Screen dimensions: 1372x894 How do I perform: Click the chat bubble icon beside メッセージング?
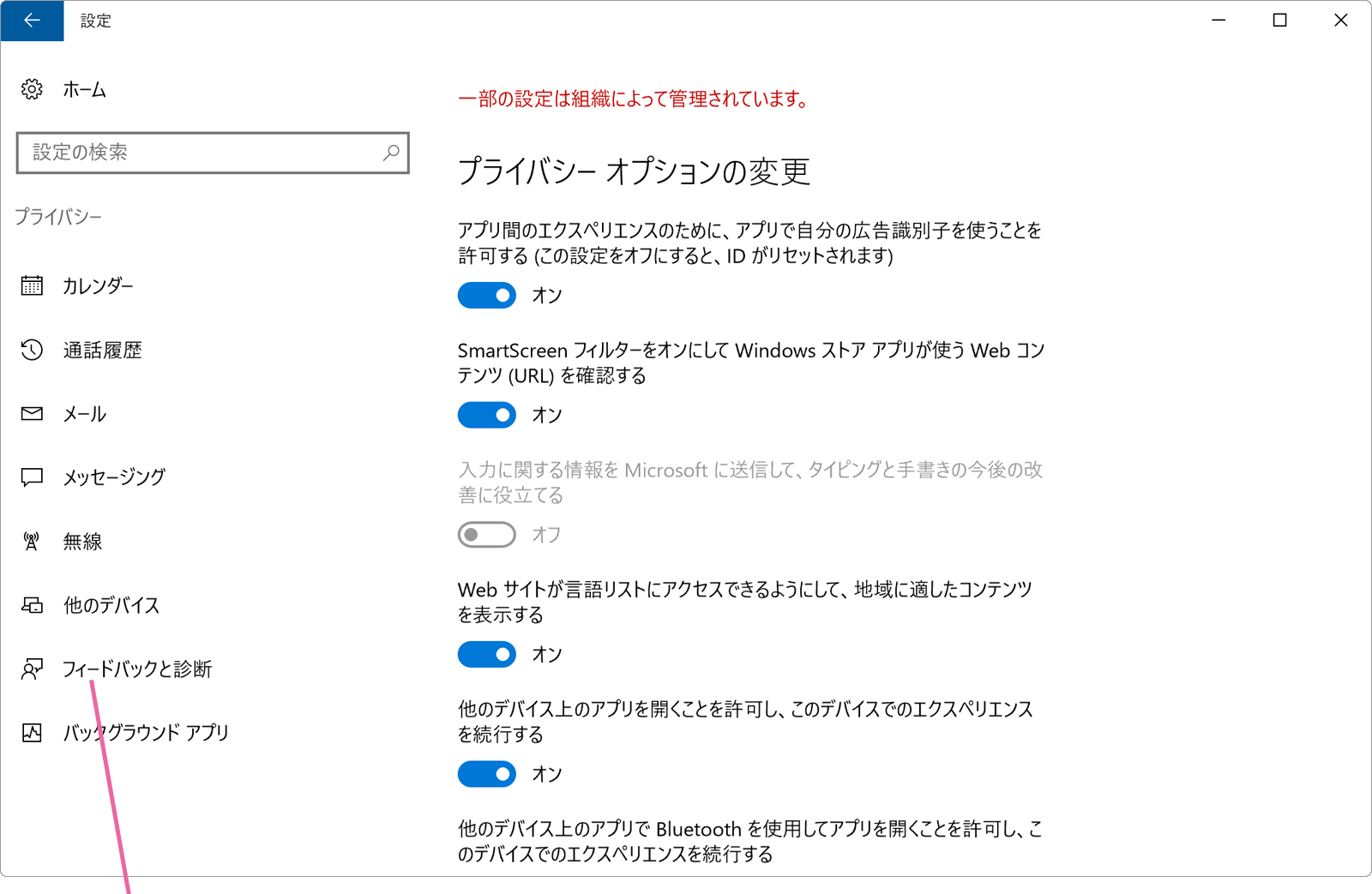(x=32, y=477)
